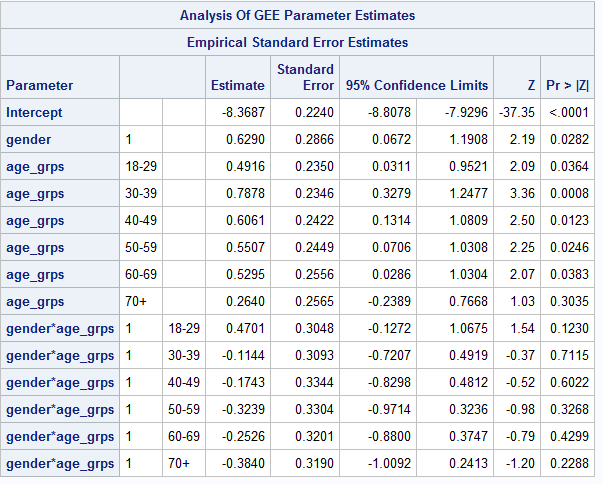Select the 95% Confidence Limits header

click(417, 86)
